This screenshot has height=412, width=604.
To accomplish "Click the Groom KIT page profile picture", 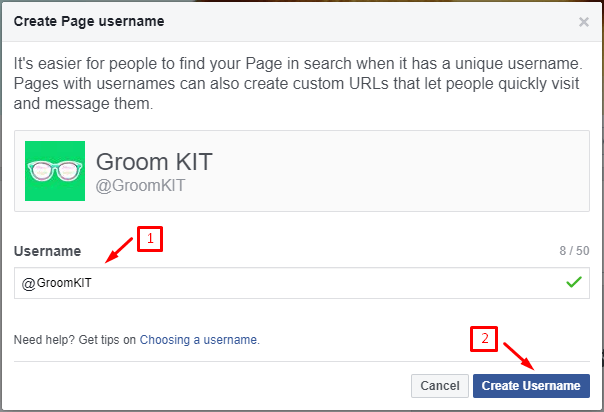I will click(x=55, y=171).
